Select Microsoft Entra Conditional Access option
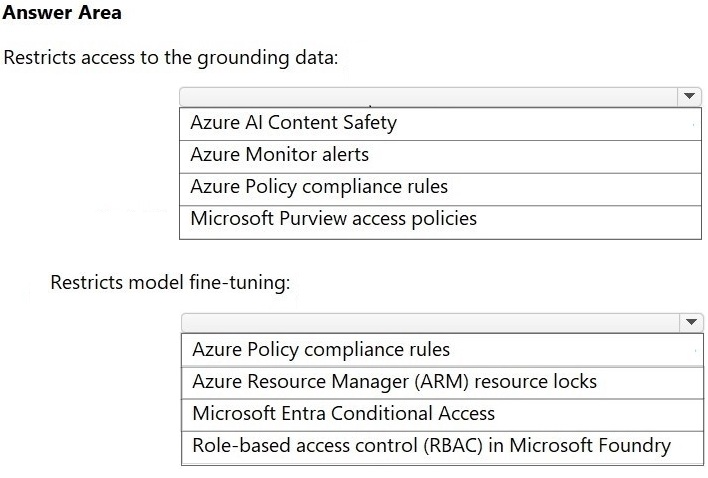 pyautogui.click(x=442, y=414)
